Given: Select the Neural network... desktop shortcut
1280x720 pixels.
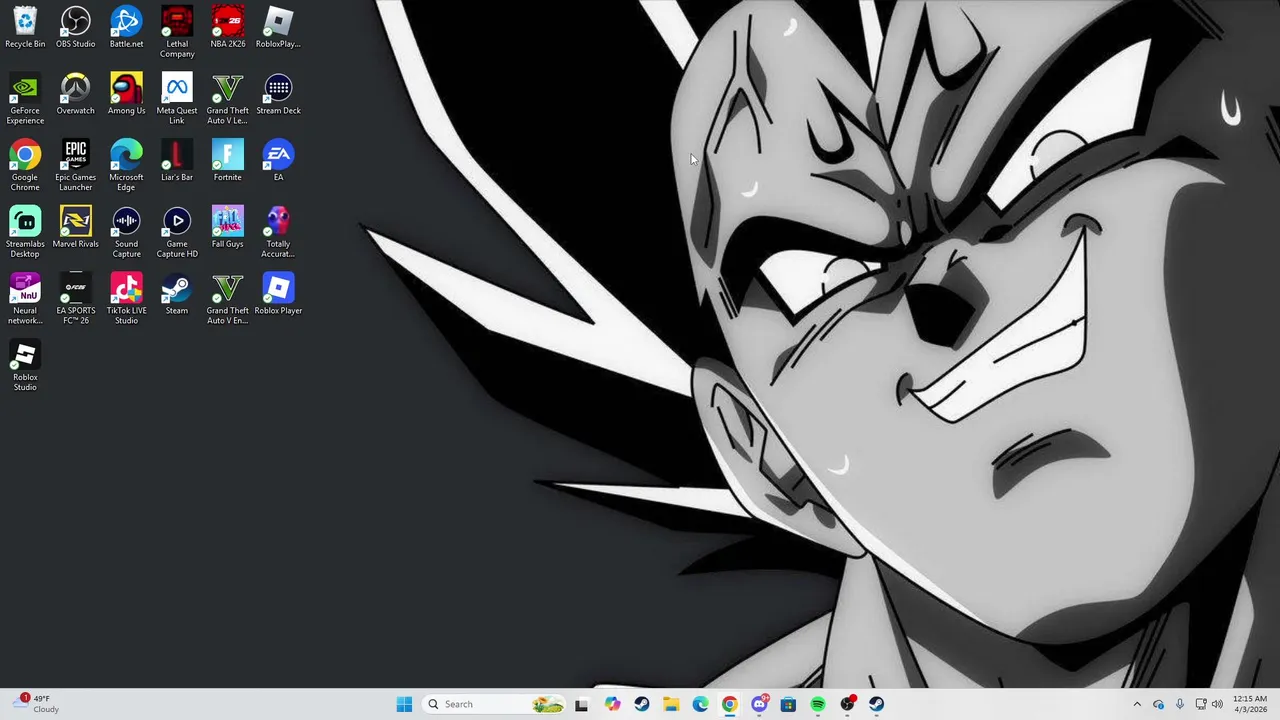Looking at the screenshot, I should (x=25, y=299).
